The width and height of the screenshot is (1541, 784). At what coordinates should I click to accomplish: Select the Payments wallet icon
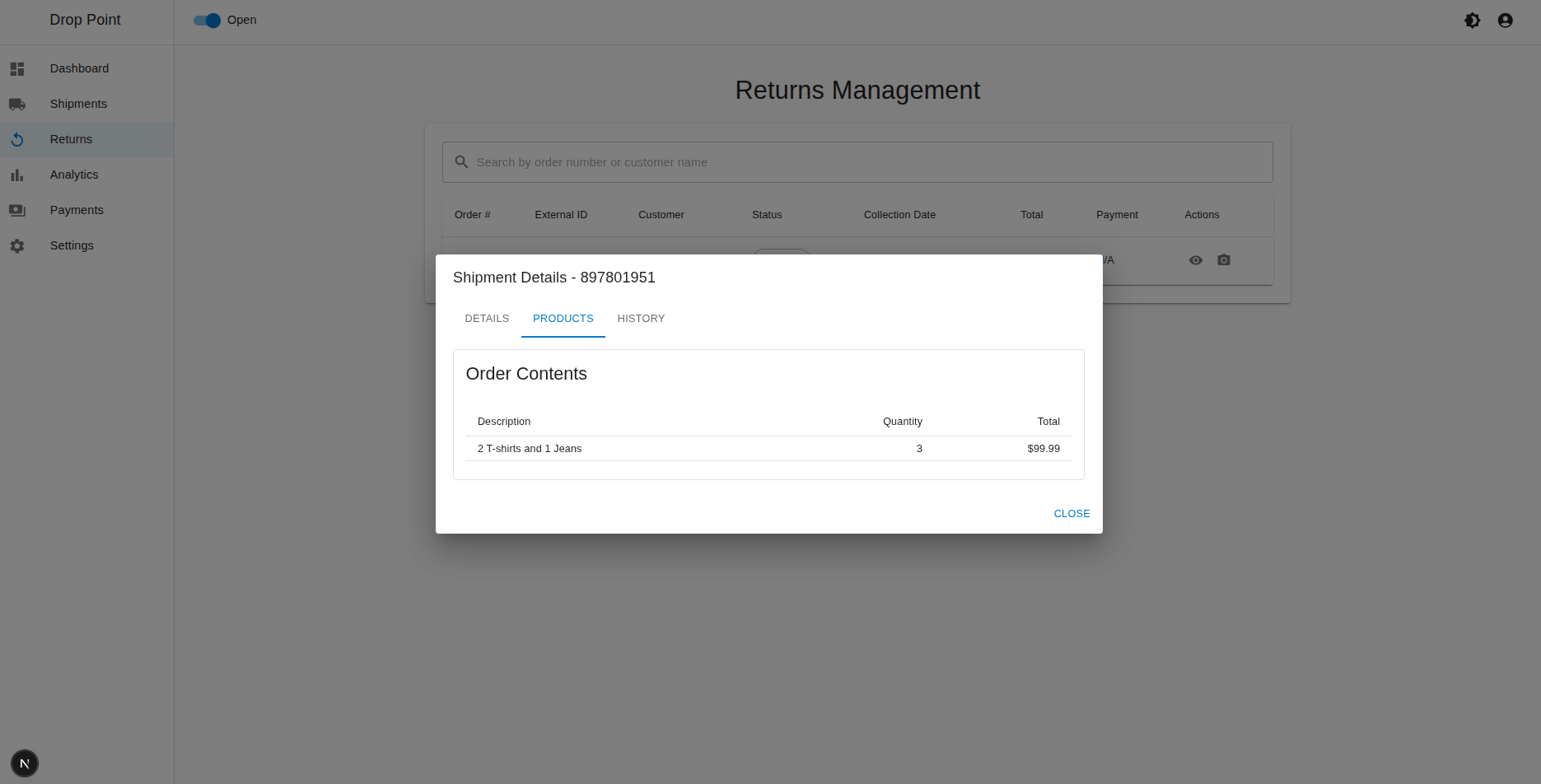coord(17,210)
